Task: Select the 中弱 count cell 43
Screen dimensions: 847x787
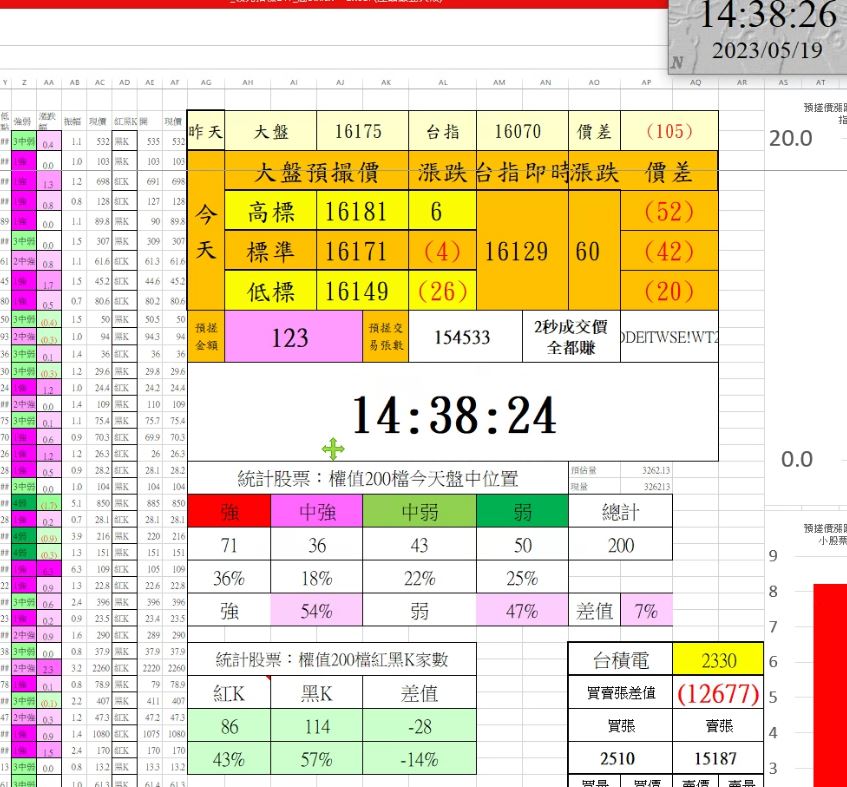Action: [419, 544]
